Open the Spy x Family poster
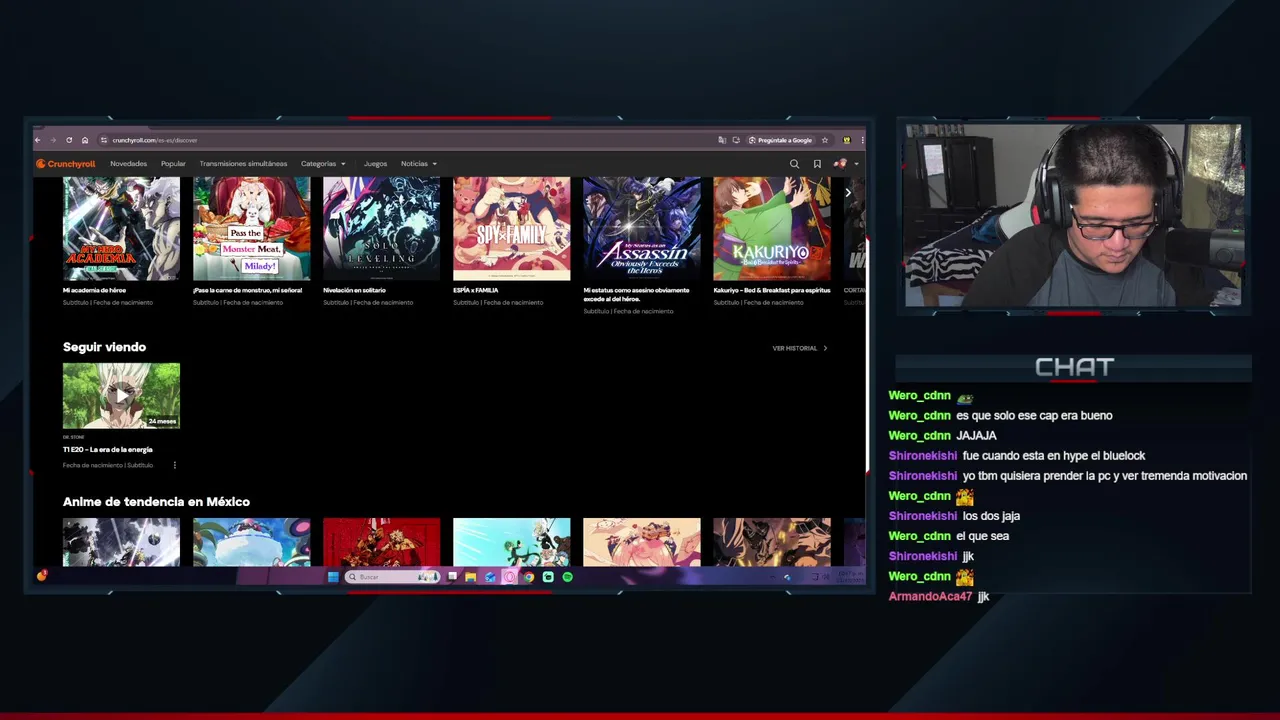 pyautogui.click(x=511, y=229)
